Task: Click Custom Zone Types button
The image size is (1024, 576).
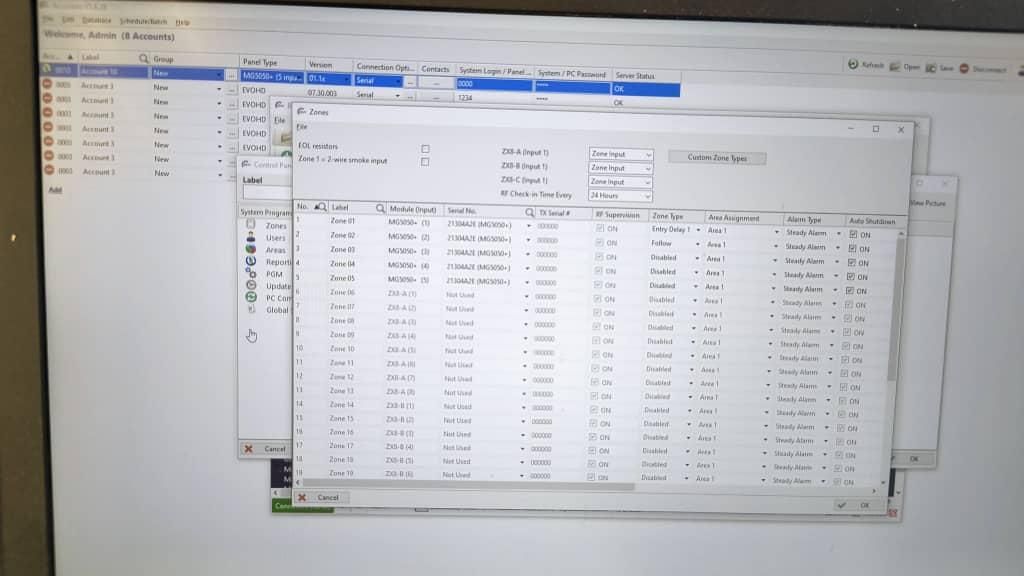Action: coord(716,157)
